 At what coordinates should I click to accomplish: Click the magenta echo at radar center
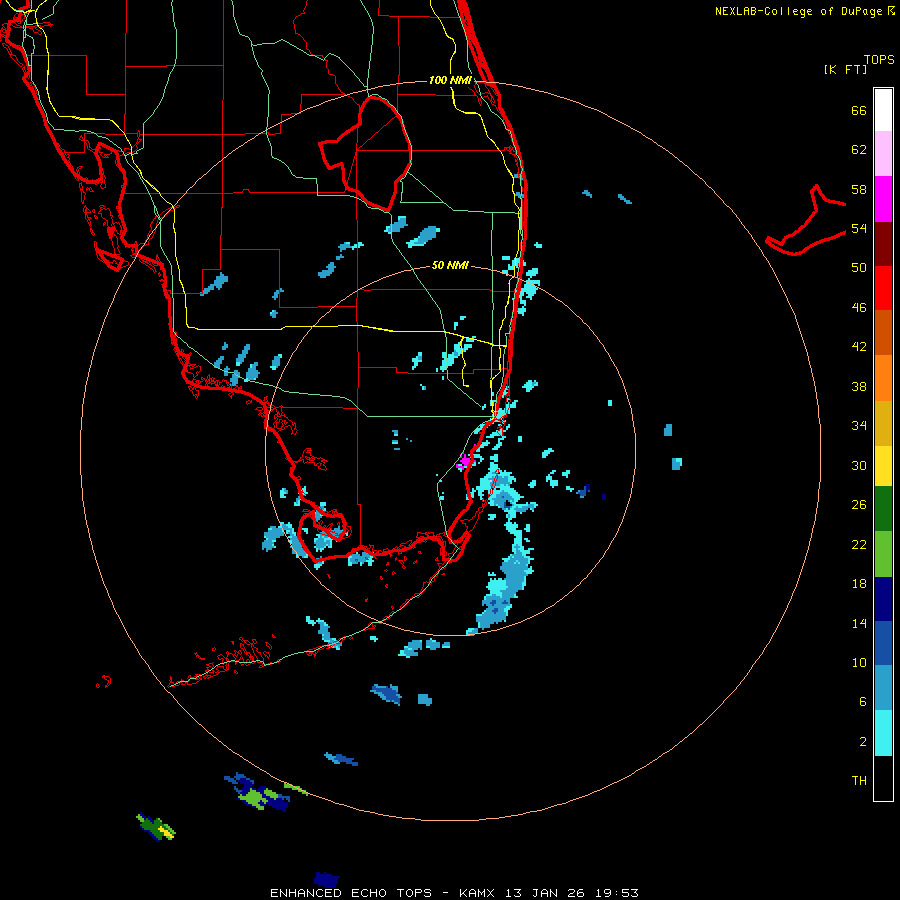pos(464,461)
